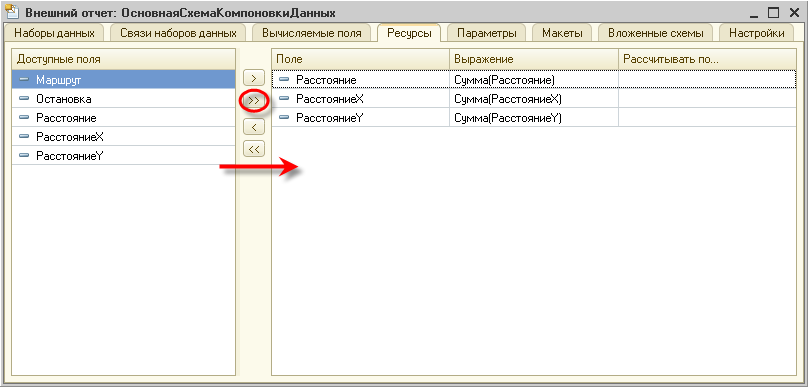
Task: Click the Поле column header
Action: click(x=361, y=59)
